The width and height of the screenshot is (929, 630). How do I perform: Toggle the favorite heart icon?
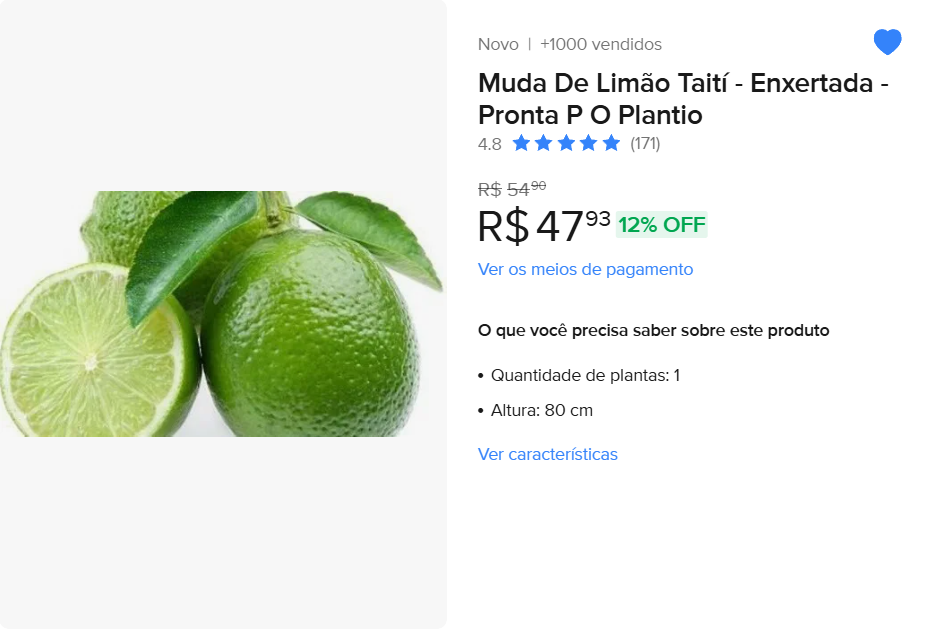(887, 42)
